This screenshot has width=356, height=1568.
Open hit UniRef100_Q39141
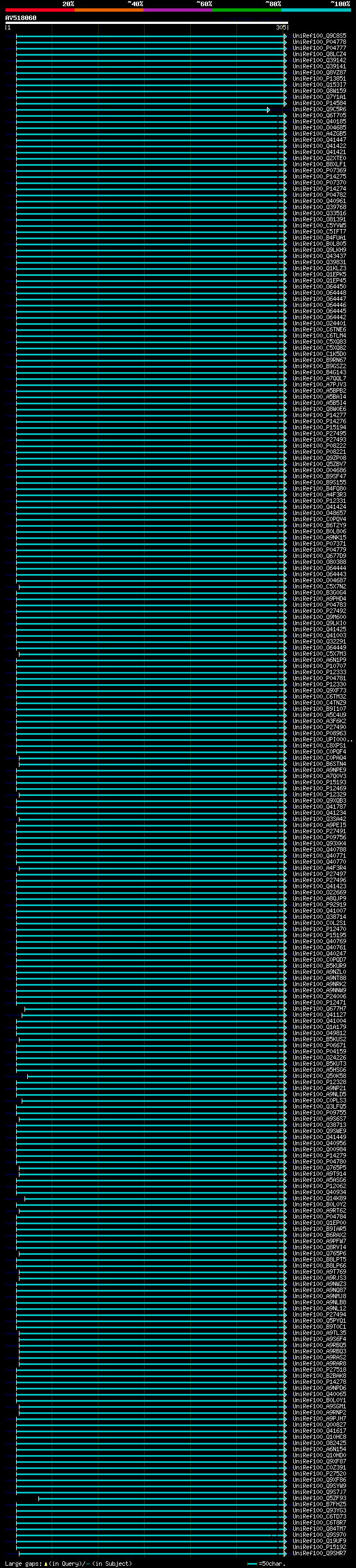coord(319,66)
